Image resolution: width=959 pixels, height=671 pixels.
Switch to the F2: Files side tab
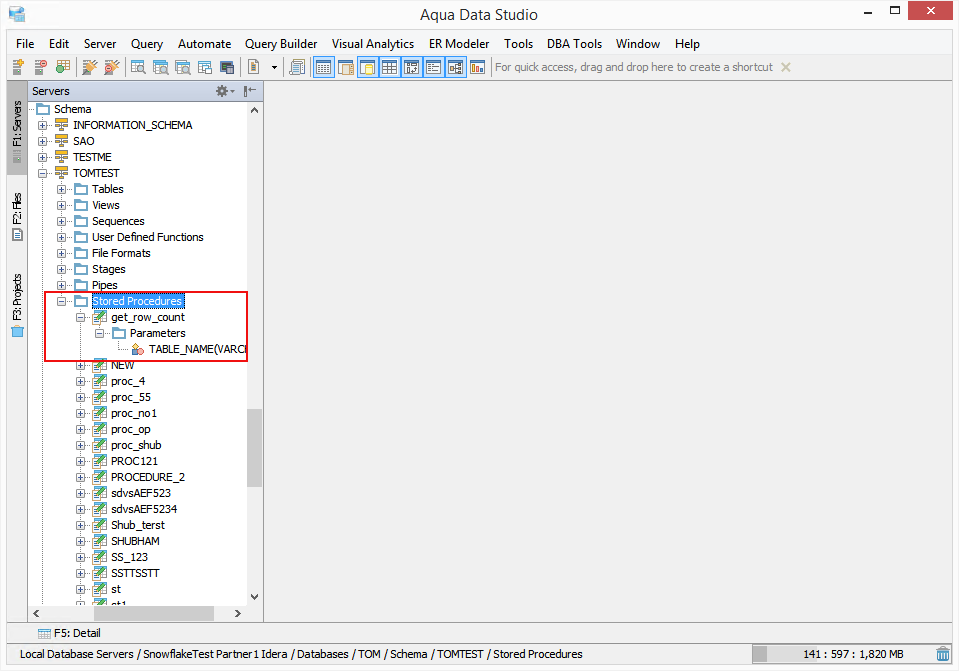(17, 215)
